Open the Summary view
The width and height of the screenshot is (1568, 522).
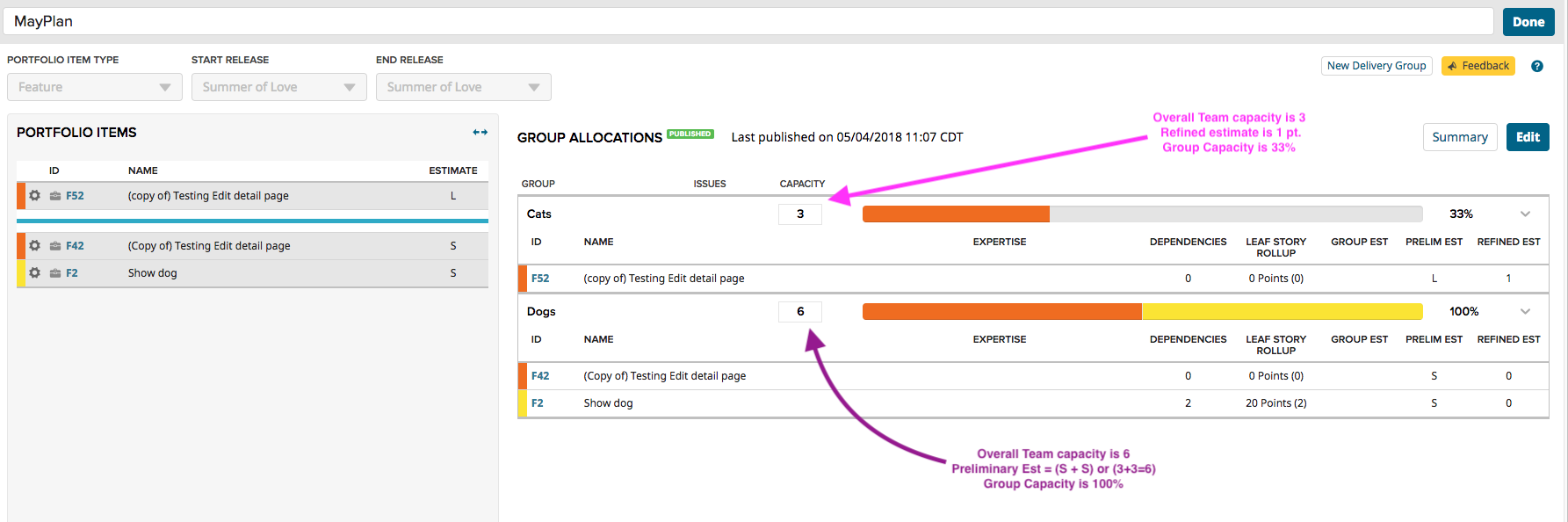tap(1460, 137)
